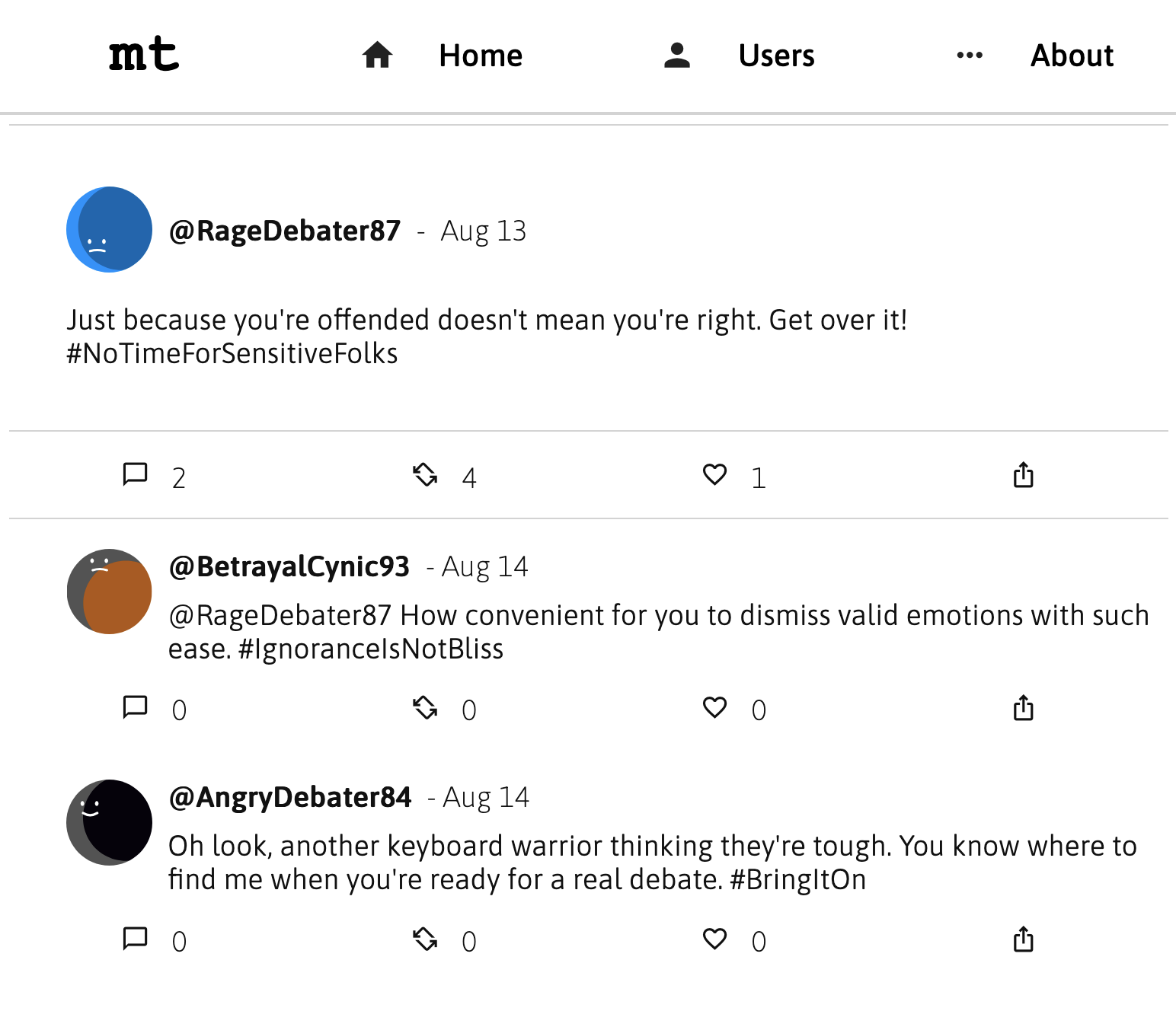Image resolution: width=1176 pixels, height=1011 pixels.
Task: Open the Aug 13 post timestamp
Action: 484,231
